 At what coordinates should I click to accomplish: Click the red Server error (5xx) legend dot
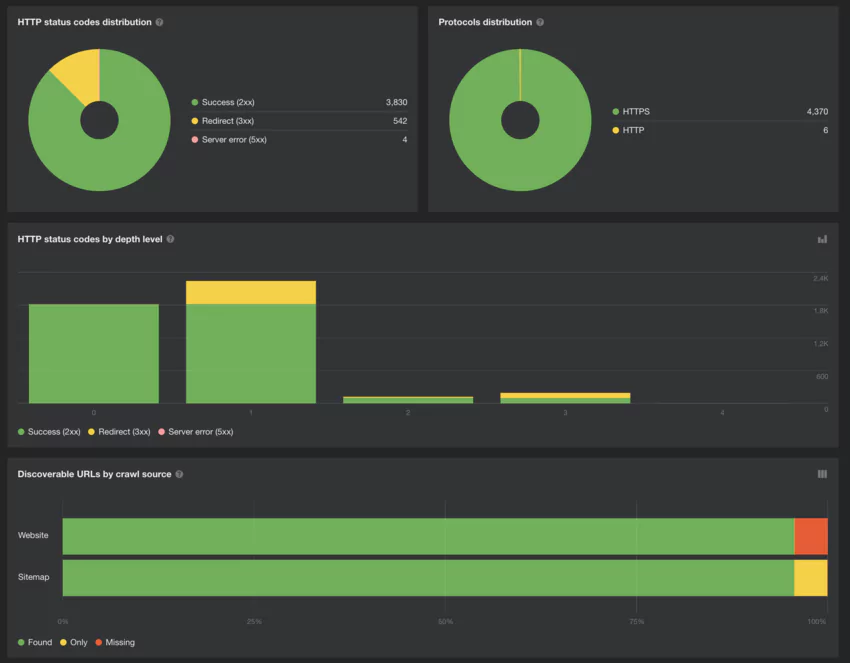coord(195,140)
